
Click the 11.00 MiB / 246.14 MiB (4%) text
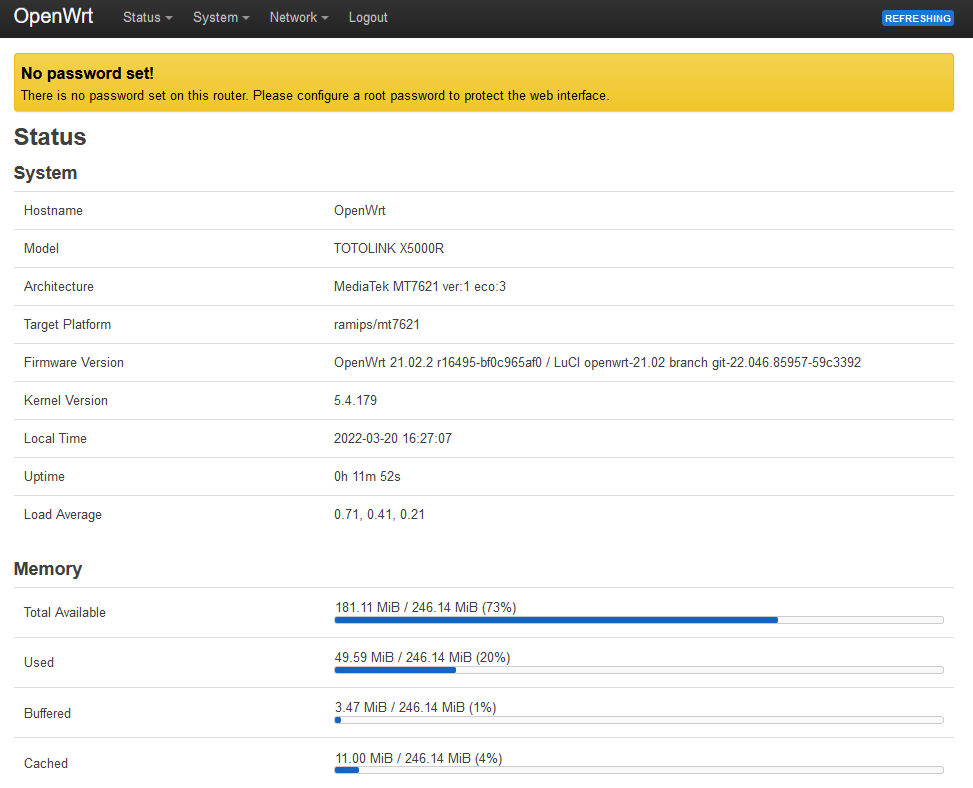click(x=419, y=758)
